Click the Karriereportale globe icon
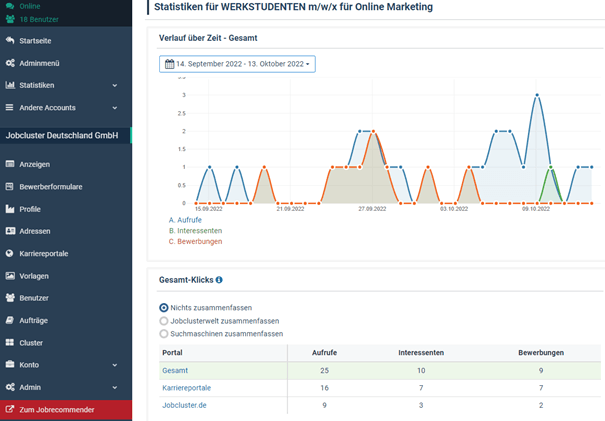The height and width of the screenshot is (421, 605). tap(10, 254)
